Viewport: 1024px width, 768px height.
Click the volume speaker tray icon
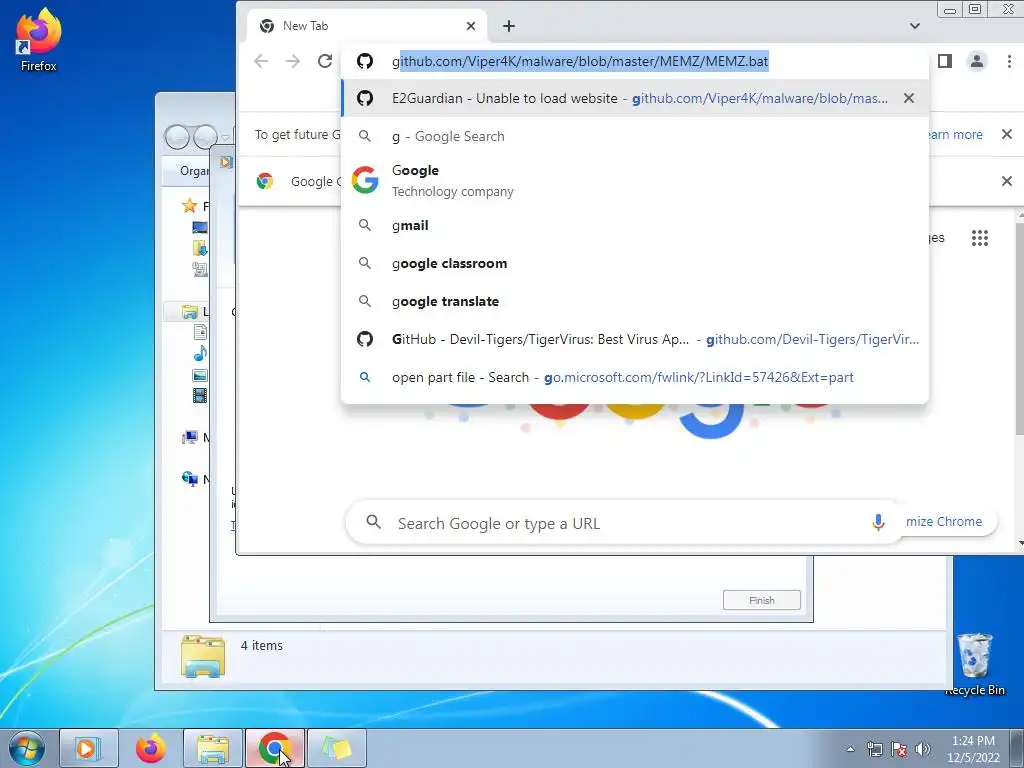point(923,749)
